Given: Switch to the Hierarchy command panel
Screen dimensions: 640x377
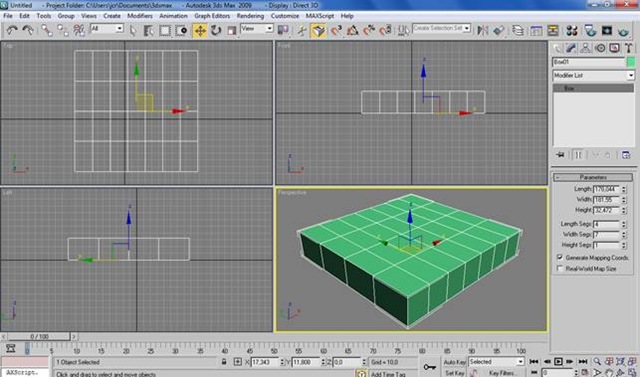Looking at the screenshot, I should [x=585, y=48].
